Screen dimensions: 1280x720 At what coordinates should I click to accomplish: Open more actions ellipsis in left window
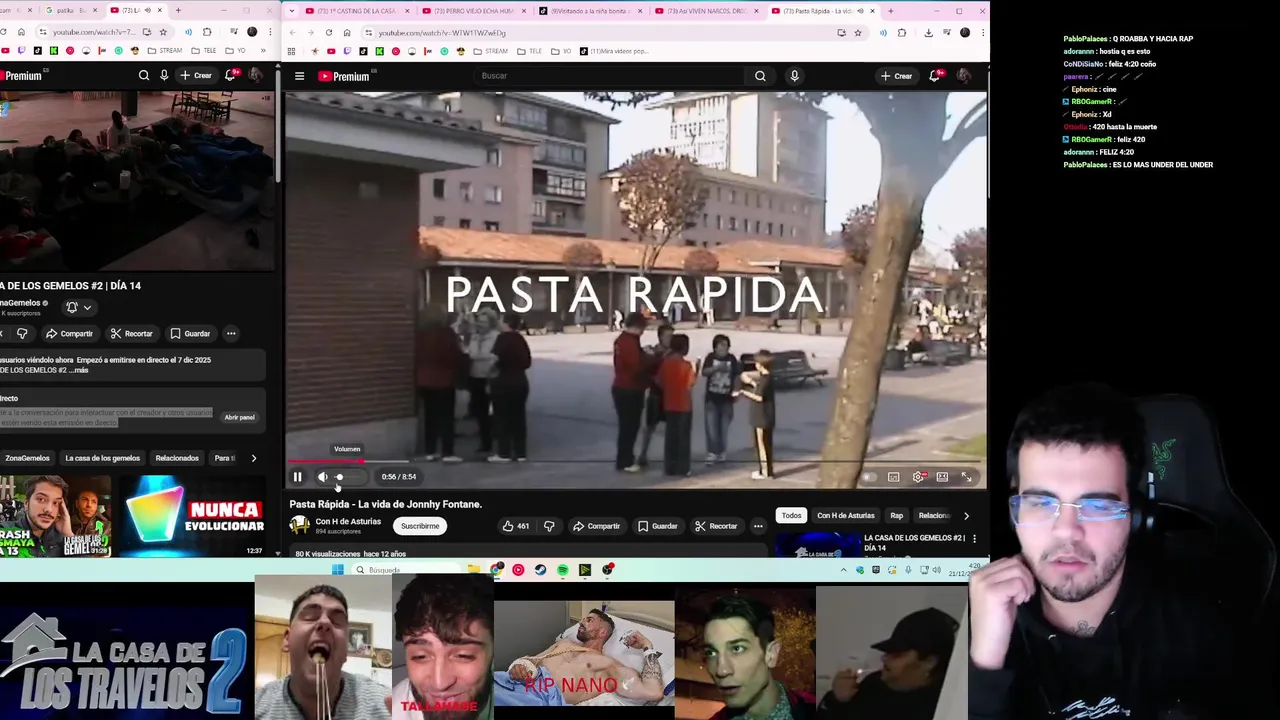click(x=231, y=334)
